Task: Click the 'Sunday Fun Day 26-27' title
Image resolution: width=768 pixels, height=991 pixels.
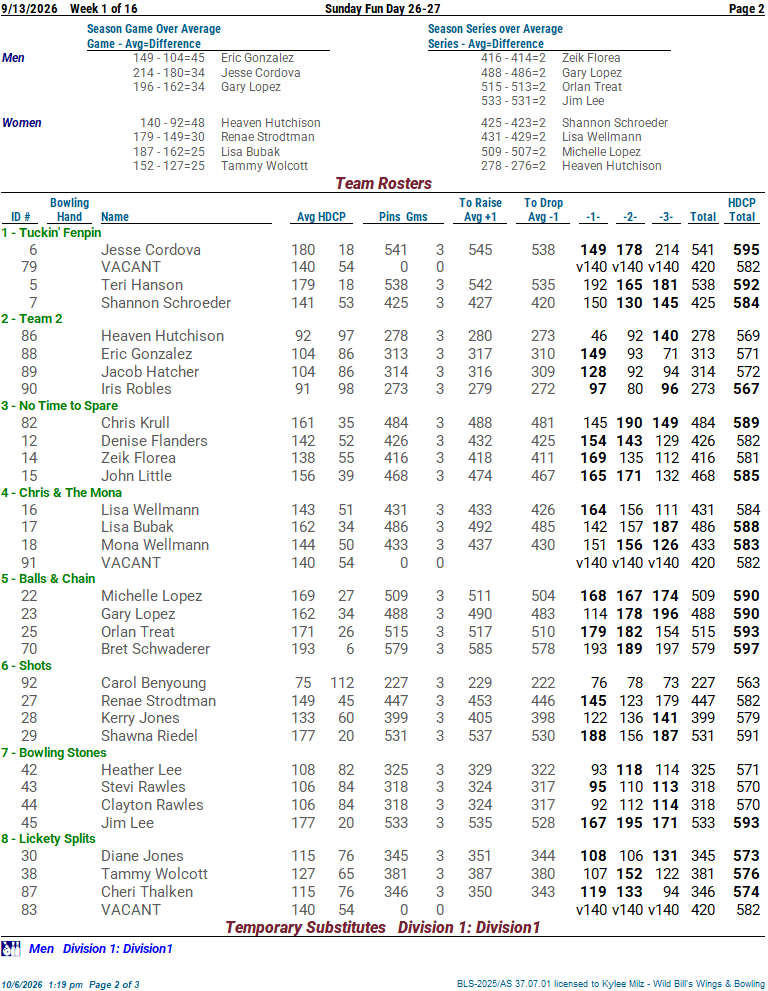Action: 382,8
